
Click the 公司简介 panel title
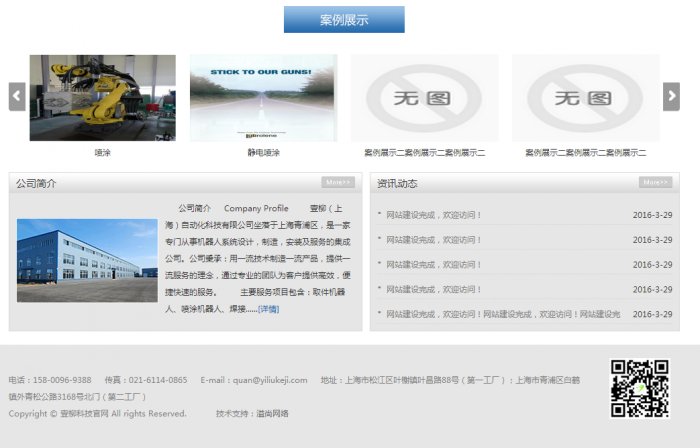36,184
